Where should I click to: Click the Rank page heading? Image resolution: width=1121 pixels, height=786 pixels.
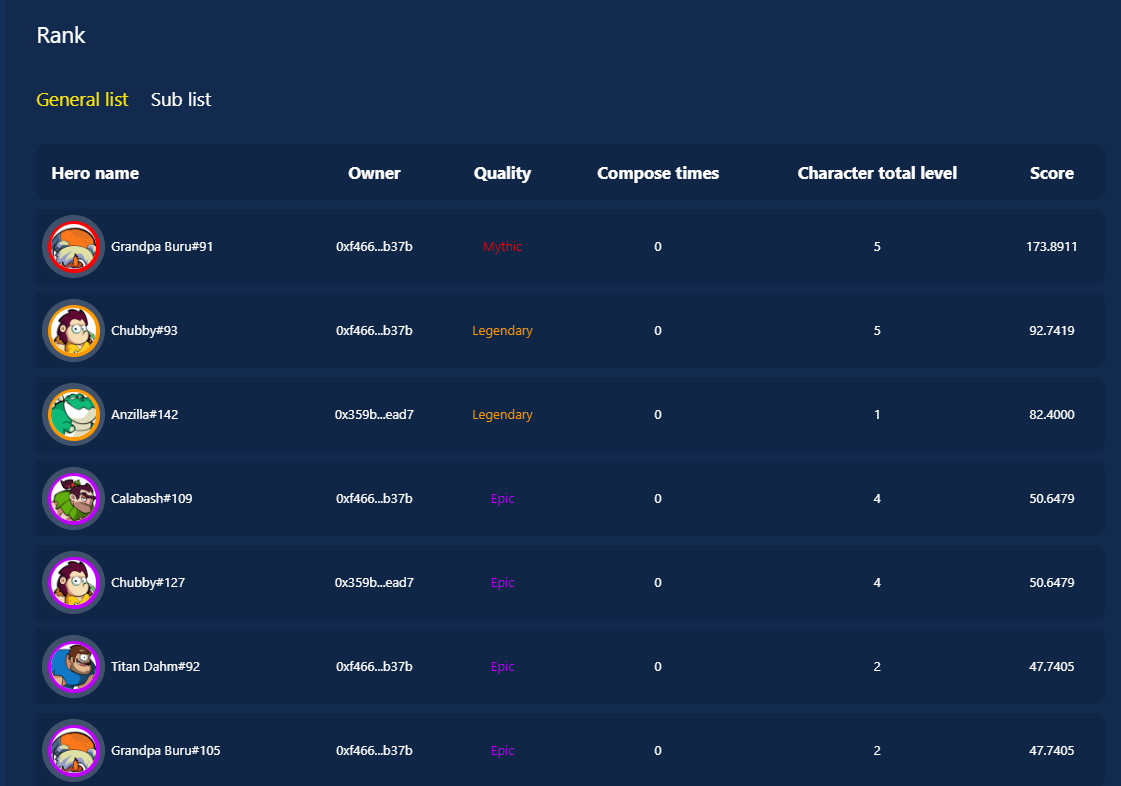(x=61, y=35)
